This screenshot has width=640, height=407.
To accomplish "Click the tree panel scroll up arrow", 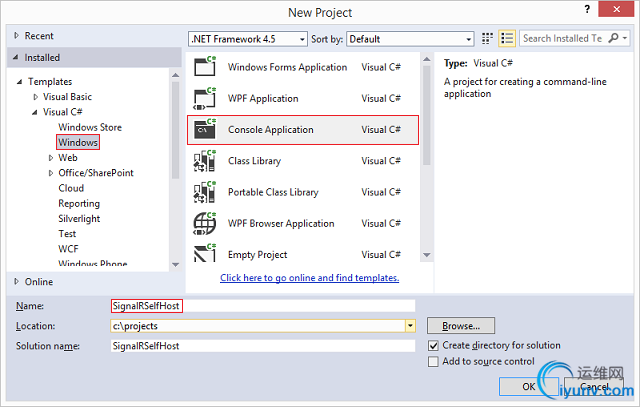I will pyautogui.click(x=176, y=76).
